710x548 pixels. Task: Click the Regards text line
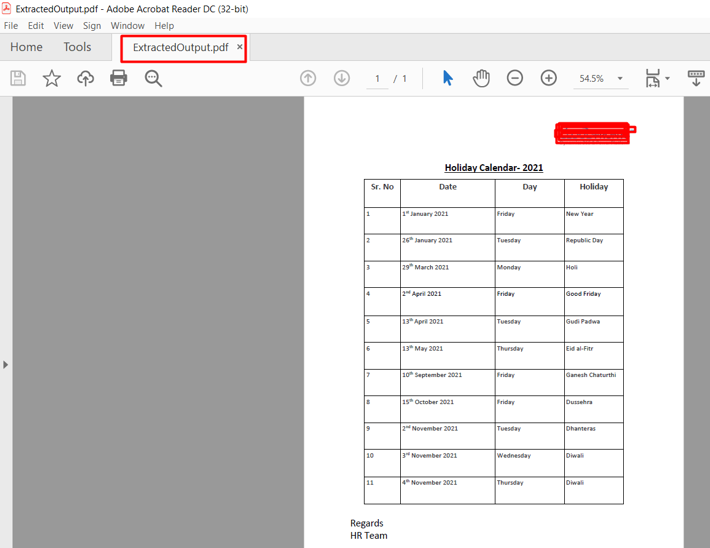(x=367, y=524)
